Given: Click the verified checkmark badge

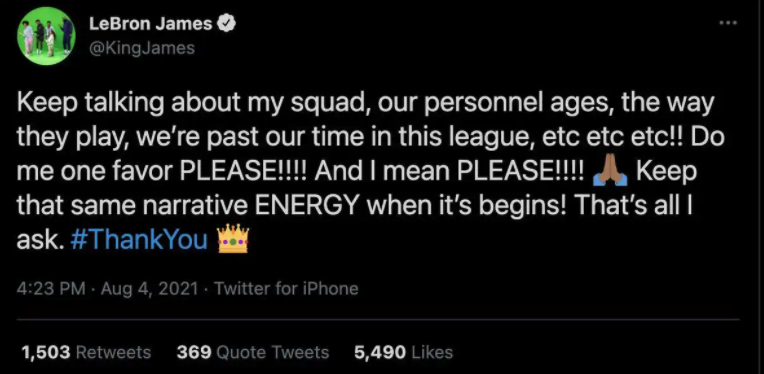Looking at the screenshot, I should 226,23.
